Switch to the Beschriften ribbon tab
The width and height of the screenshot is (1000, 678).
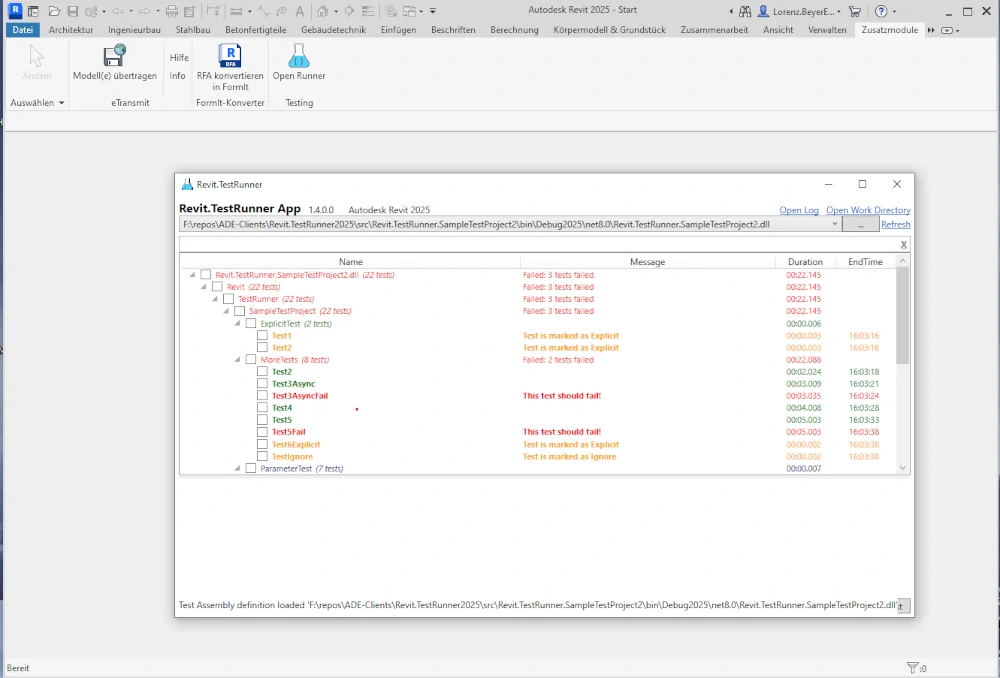453,29
